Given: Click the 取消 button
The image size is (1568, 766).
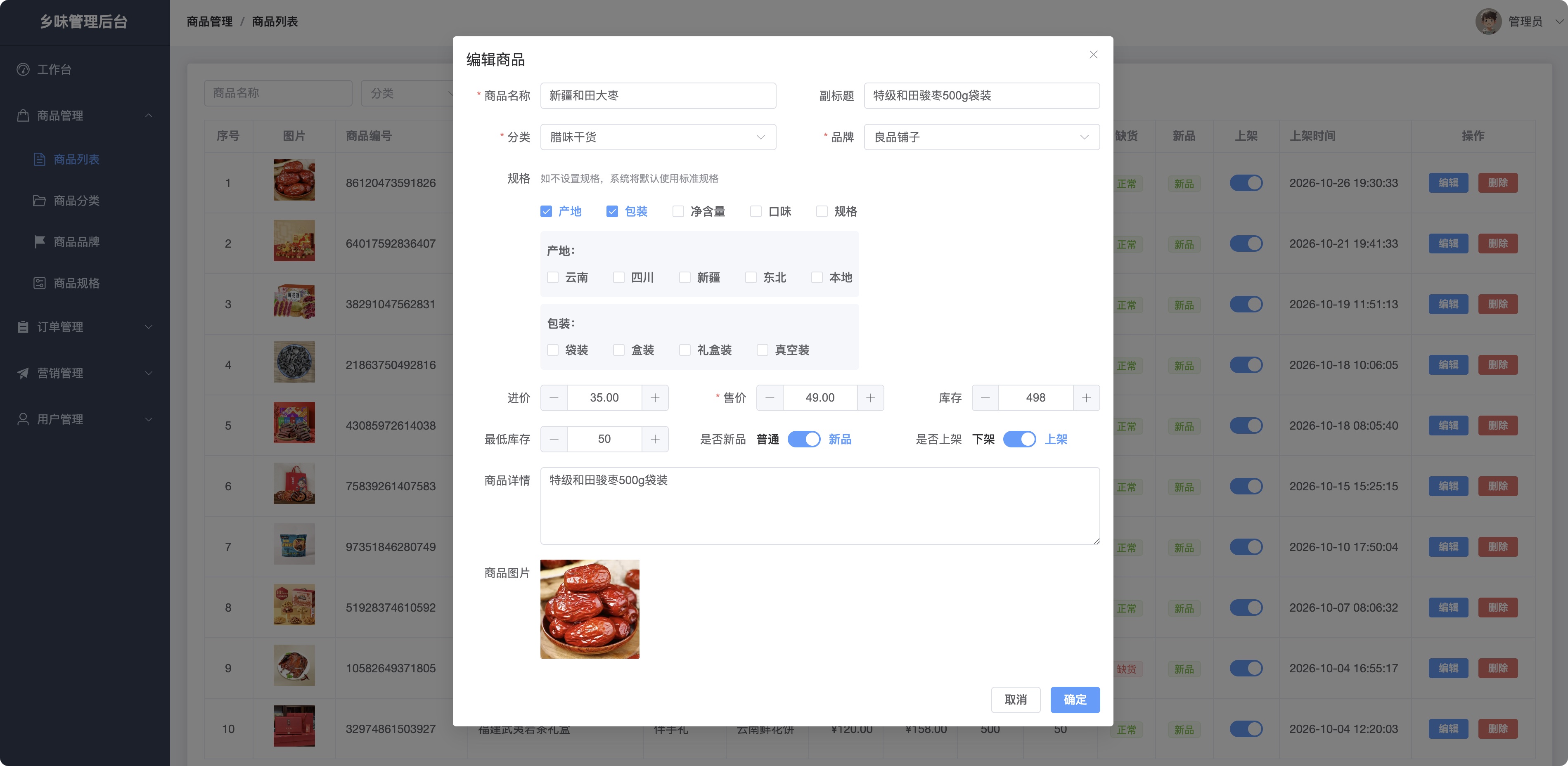Looking at the screenshot, I should 1015,700.
